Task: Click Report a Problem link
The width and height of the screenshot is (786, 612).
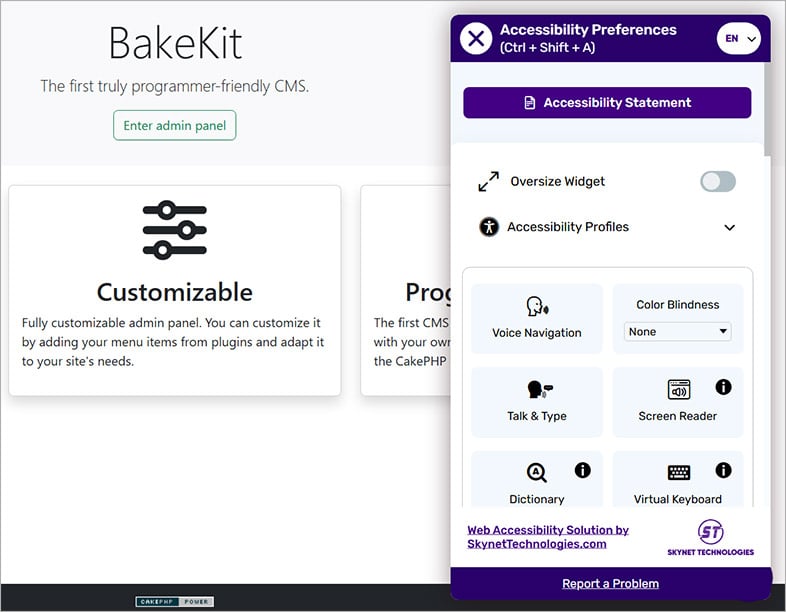Action: tap(610, 583)
